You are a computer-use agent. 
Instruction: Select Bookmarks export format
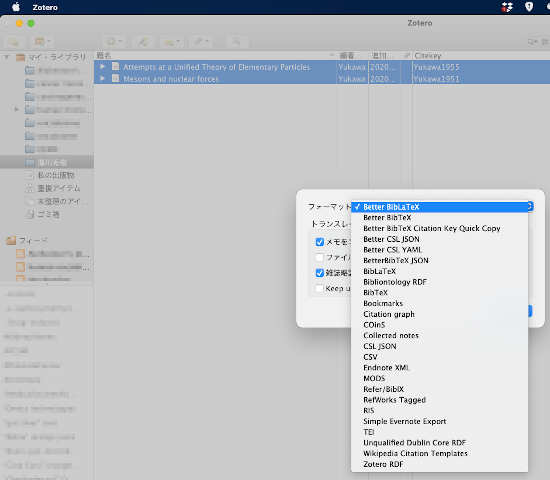[439, 303]
